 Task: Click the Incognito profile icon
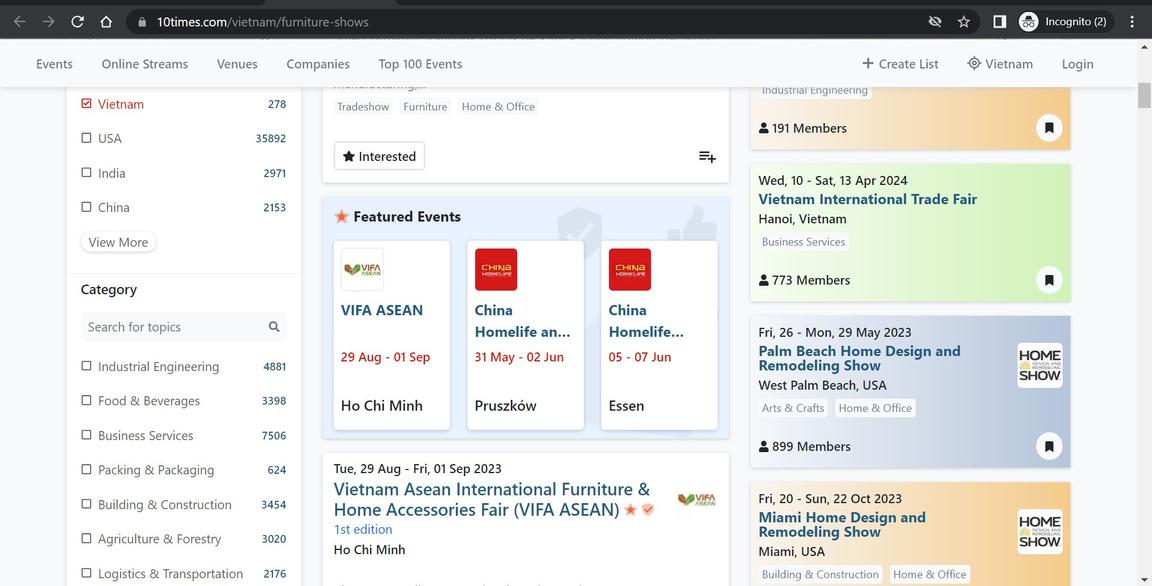(1029, 22)
